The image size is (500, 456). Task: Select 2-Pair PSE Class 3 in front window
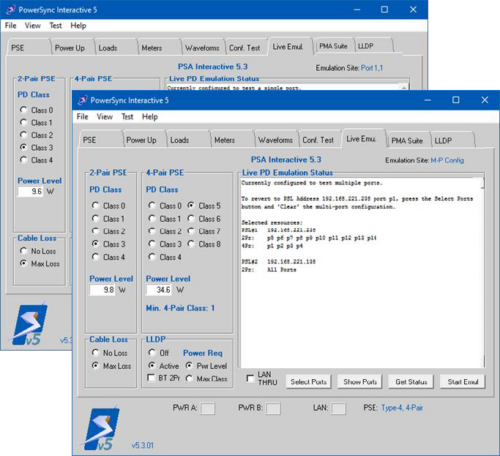95,244
